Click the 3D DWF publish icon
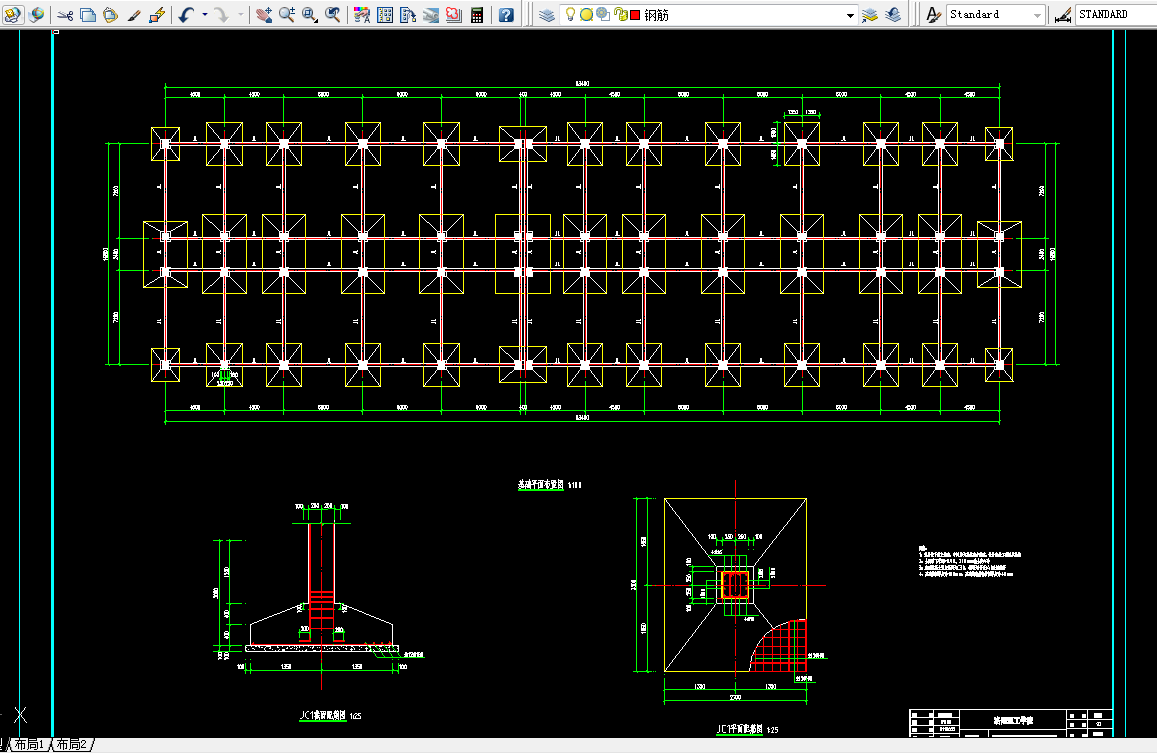The height and width of the screenshot is (755, 1157). [x=36, y=14]
